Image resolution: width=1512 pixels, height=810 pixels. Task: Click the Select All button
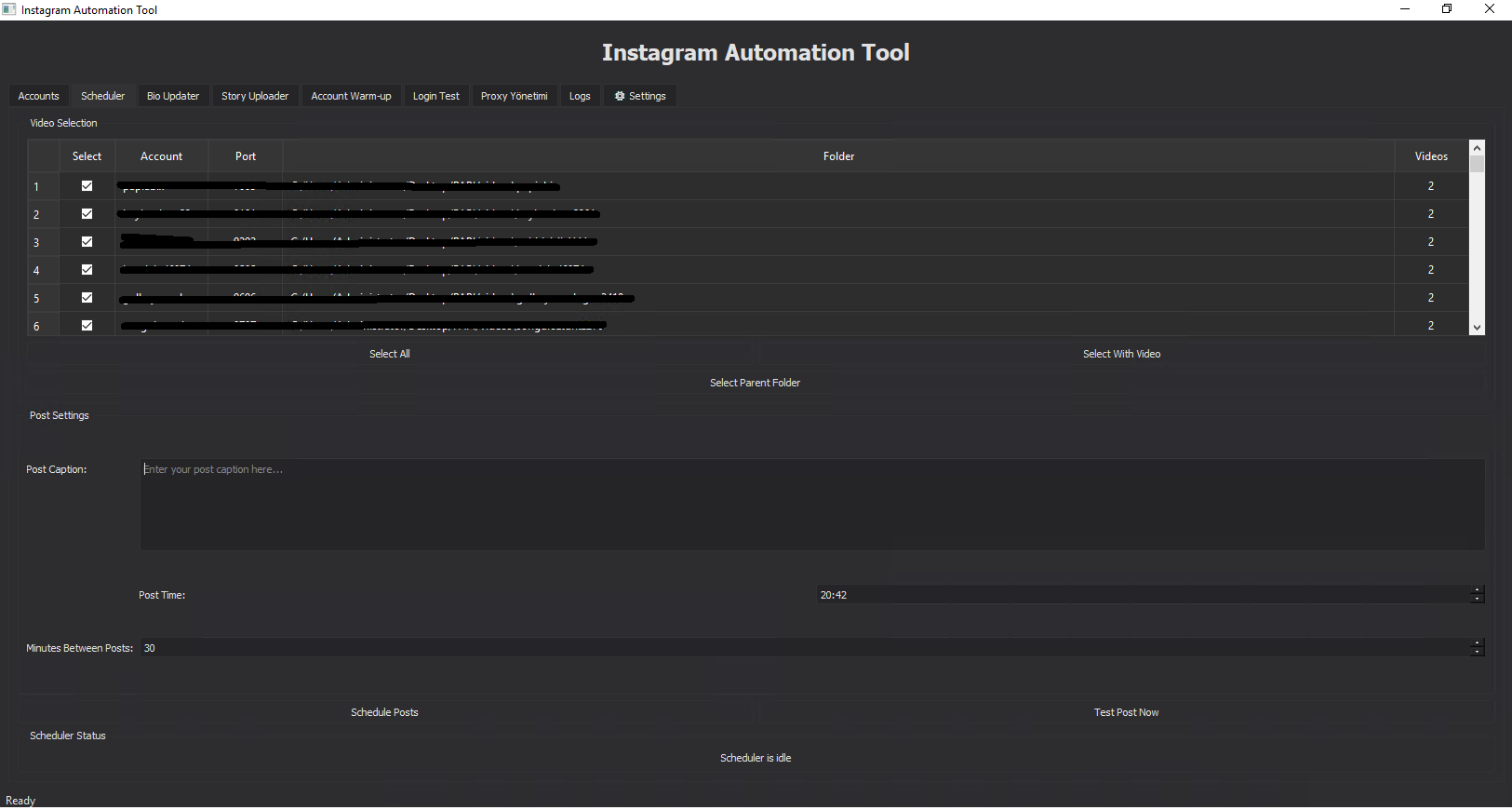pyautogui.click(x=390, y=354)
